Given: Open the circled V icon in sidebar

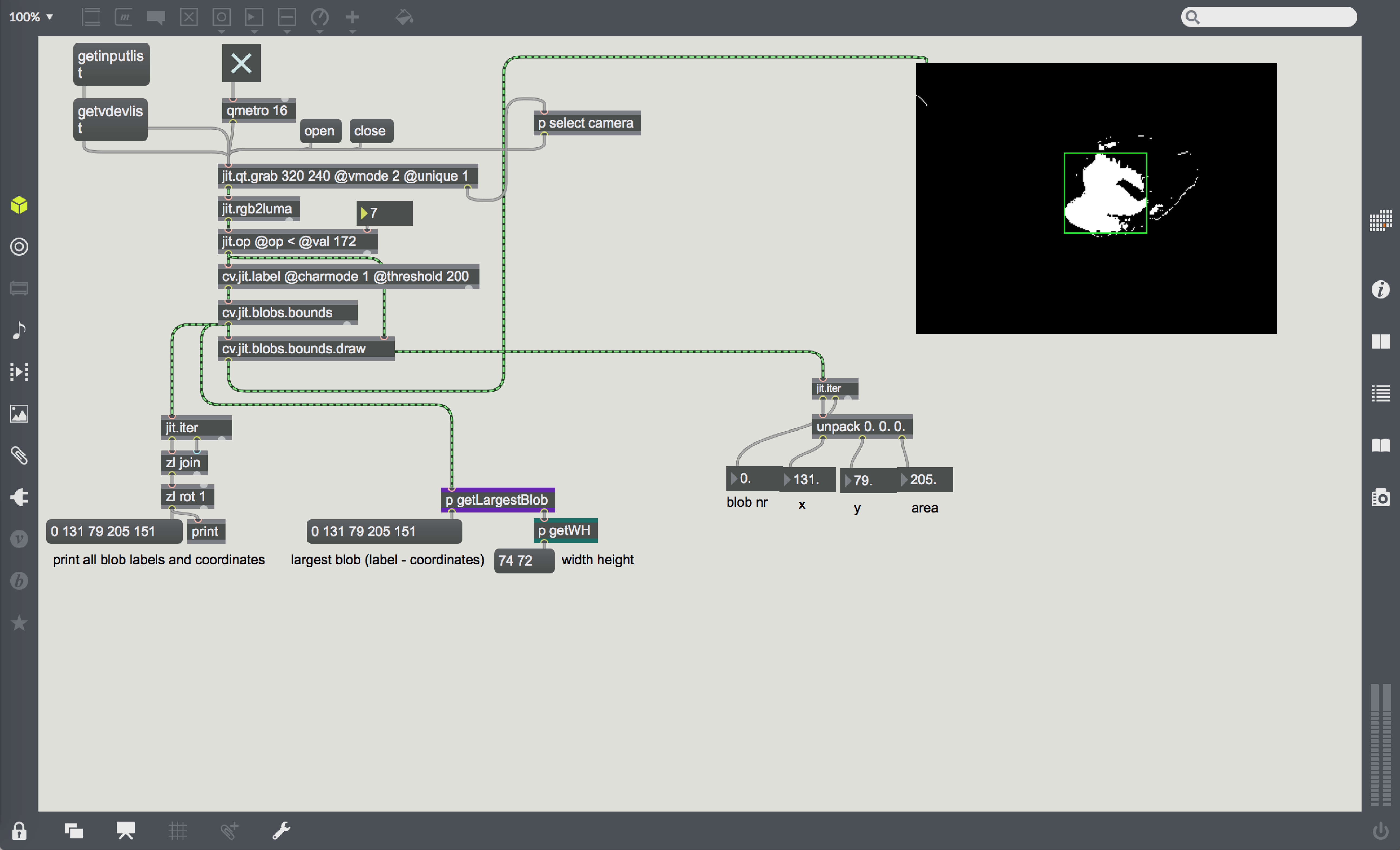Looking at the screenshot, I should coord(19,539).
